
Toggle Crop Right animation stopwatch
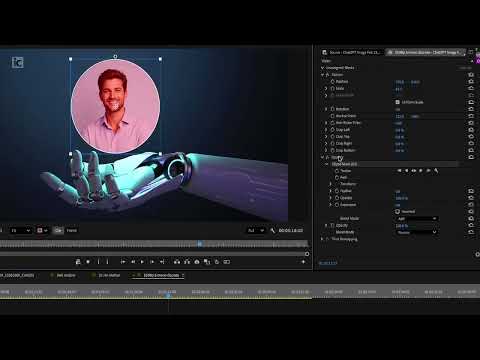click(332, 143)
